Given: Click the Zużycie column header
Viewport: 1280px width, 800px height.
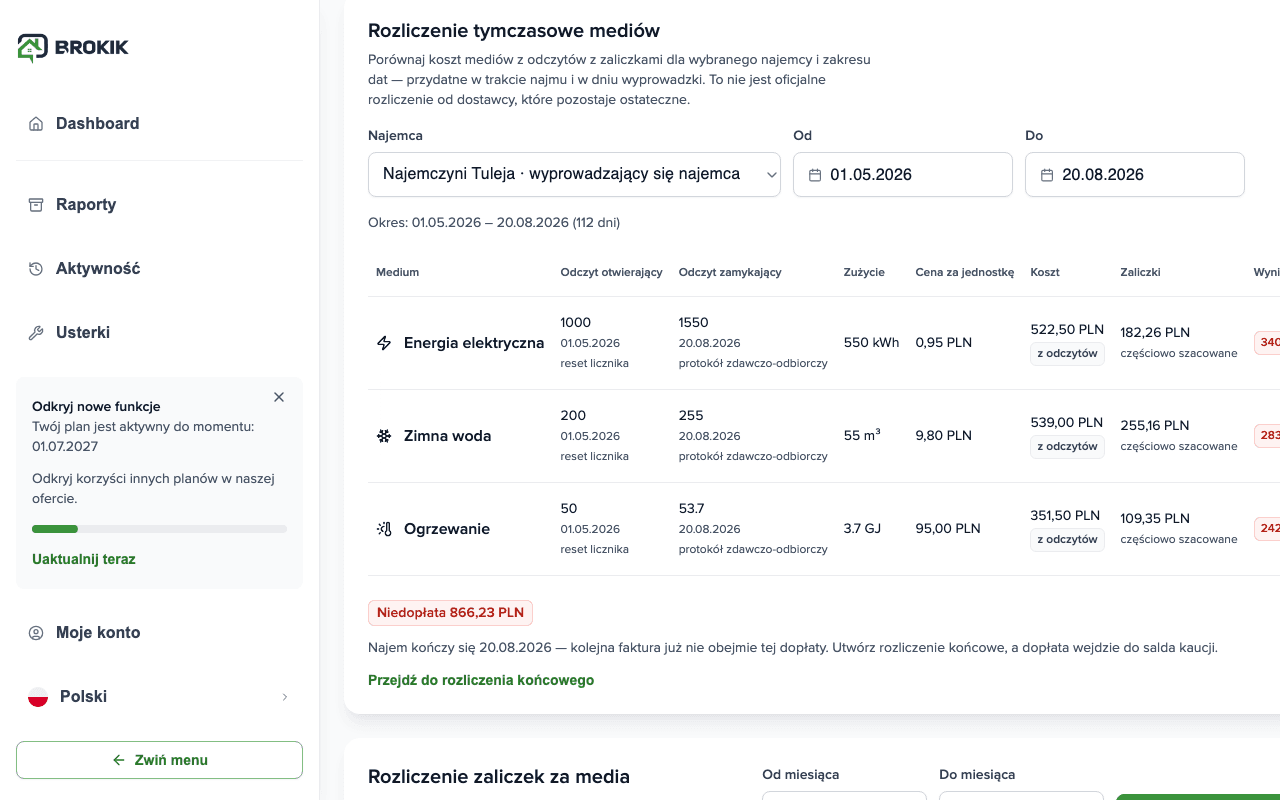Looking at the screenshot, I should pyautogui.click(x=864, y=272).
